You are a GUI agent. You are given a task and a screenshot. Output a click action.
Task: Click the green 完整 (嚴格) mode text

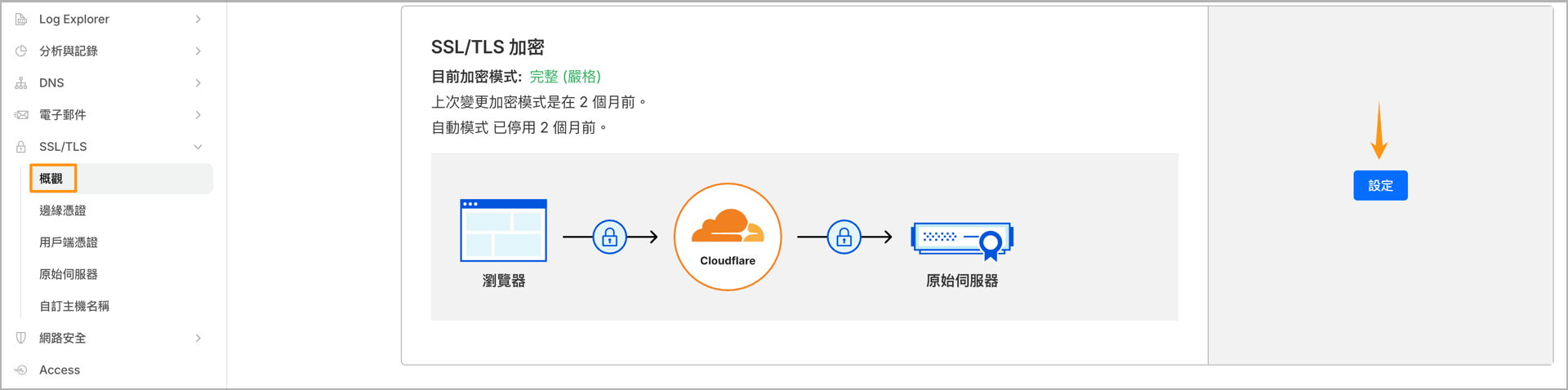point(565,77)
